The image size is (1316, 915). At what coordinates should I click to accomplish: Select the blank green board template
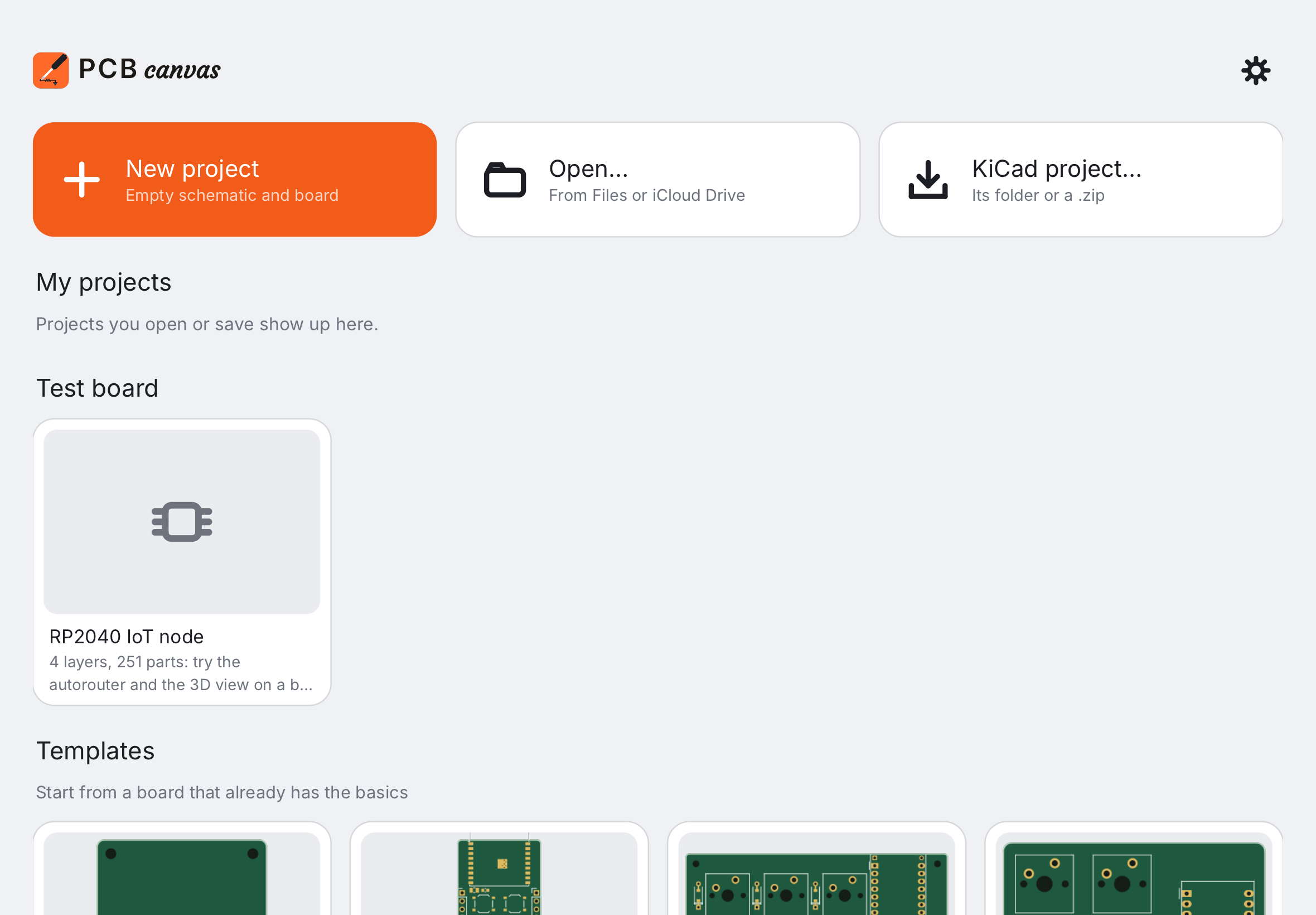coord(182,869)
